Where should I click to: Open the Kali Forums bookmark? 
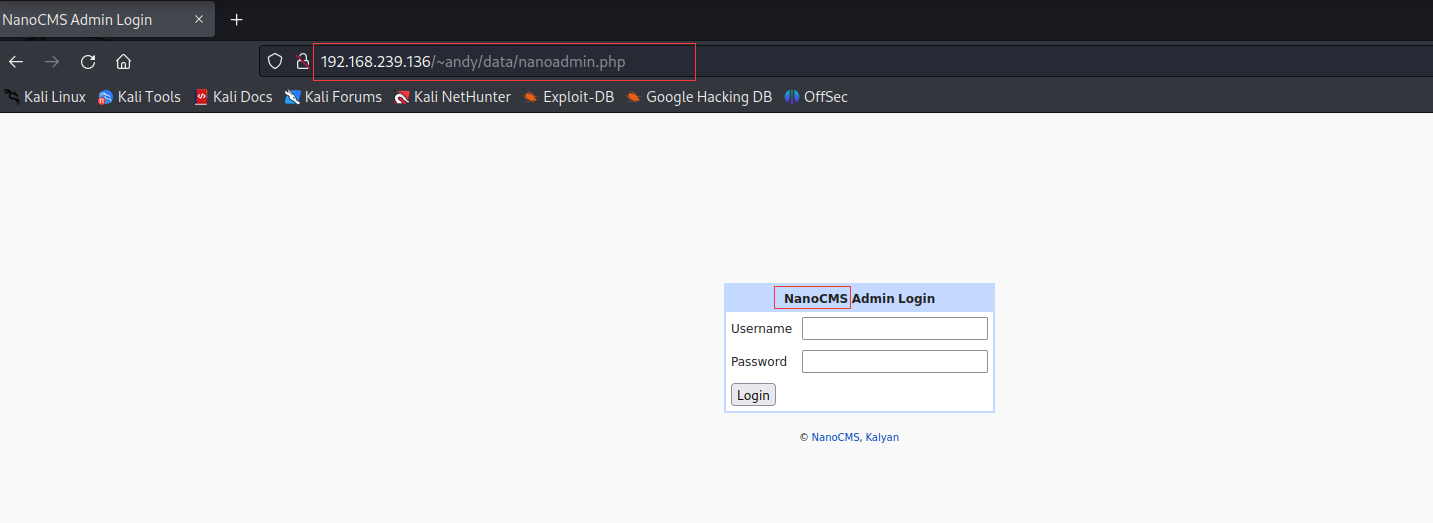coord(334,97)
